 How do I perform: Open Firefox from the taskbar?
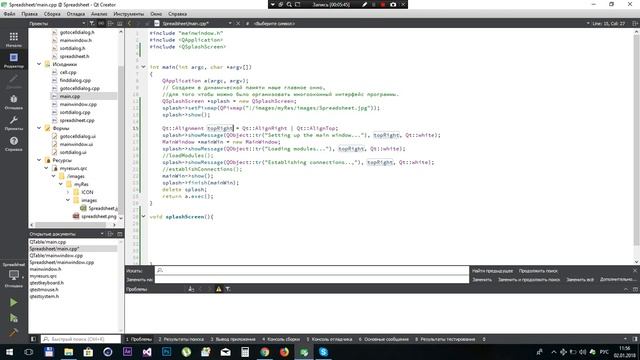(x=284, y=352)
